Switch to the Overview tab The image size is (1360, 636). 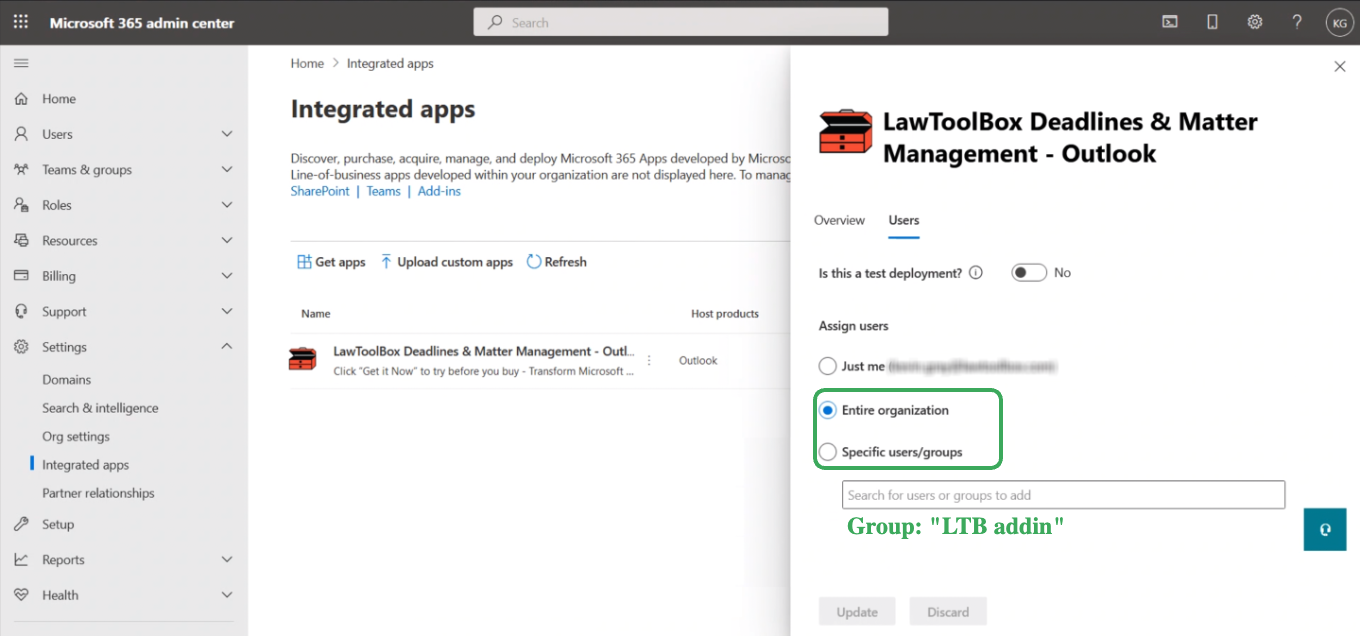(x=839, y=220)
